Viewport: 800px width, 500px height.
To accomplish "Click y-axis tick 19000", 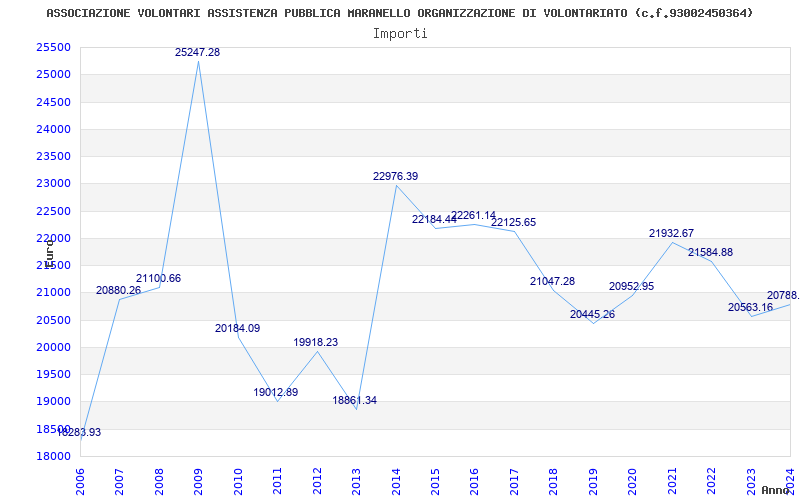I will pos(53,402).
